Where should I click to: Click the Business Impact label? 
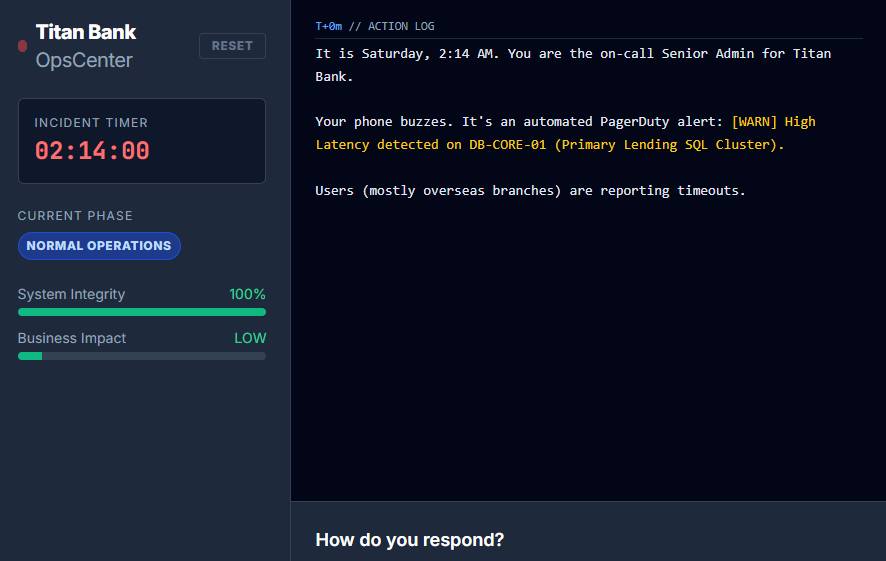click(x=72, y=338)
